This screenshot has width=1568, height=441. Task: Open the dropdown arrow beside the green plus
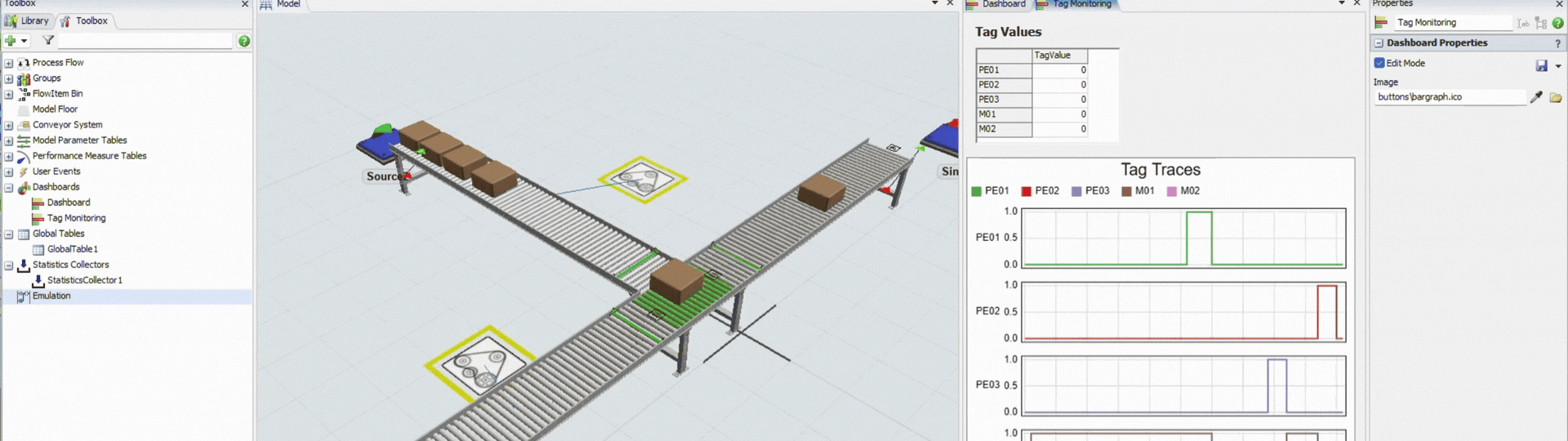(x=24, y=41)
